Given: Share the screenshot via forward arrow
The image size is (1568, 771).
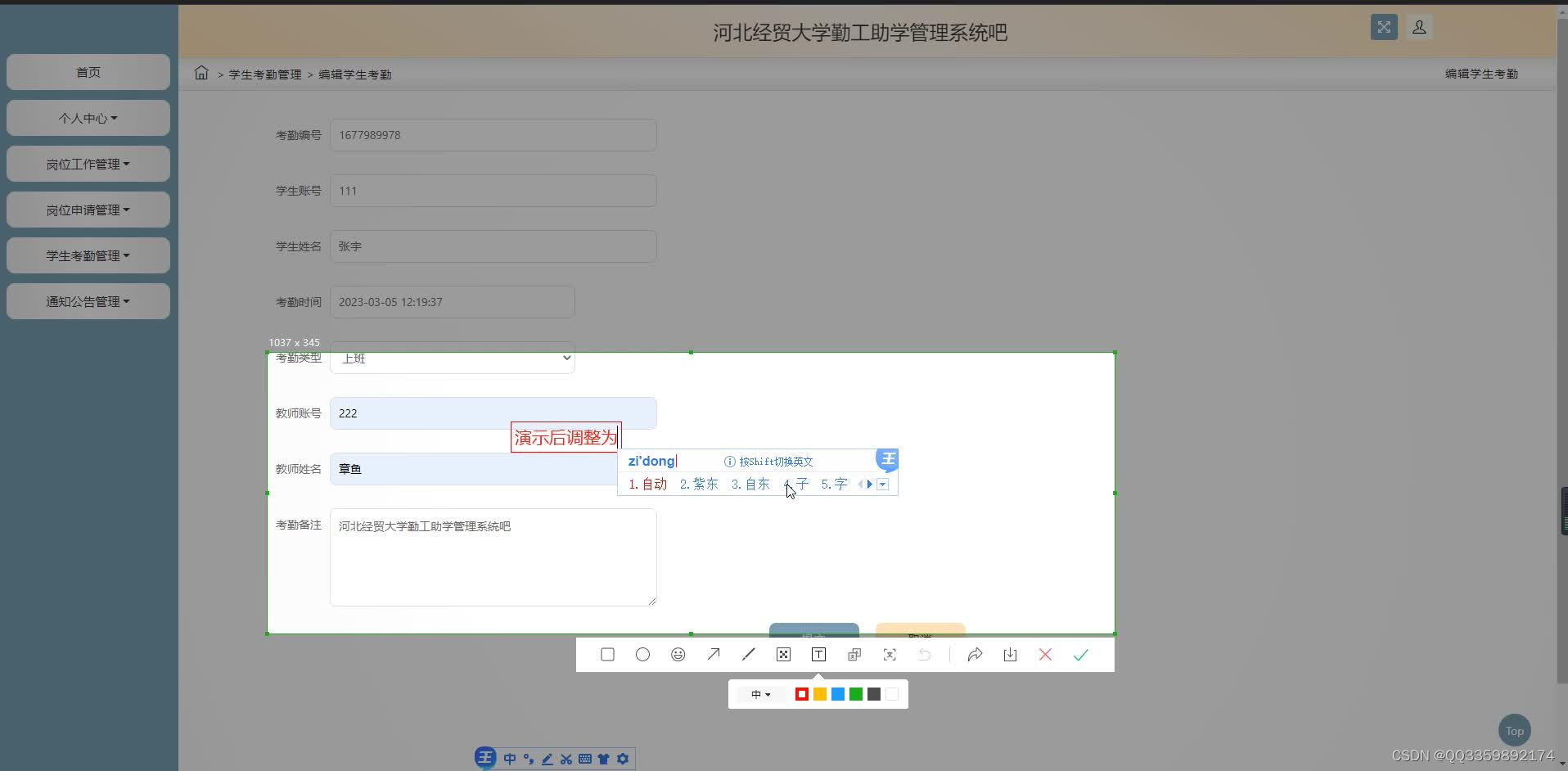Looking at the screenshot, I should coord(975,655).
